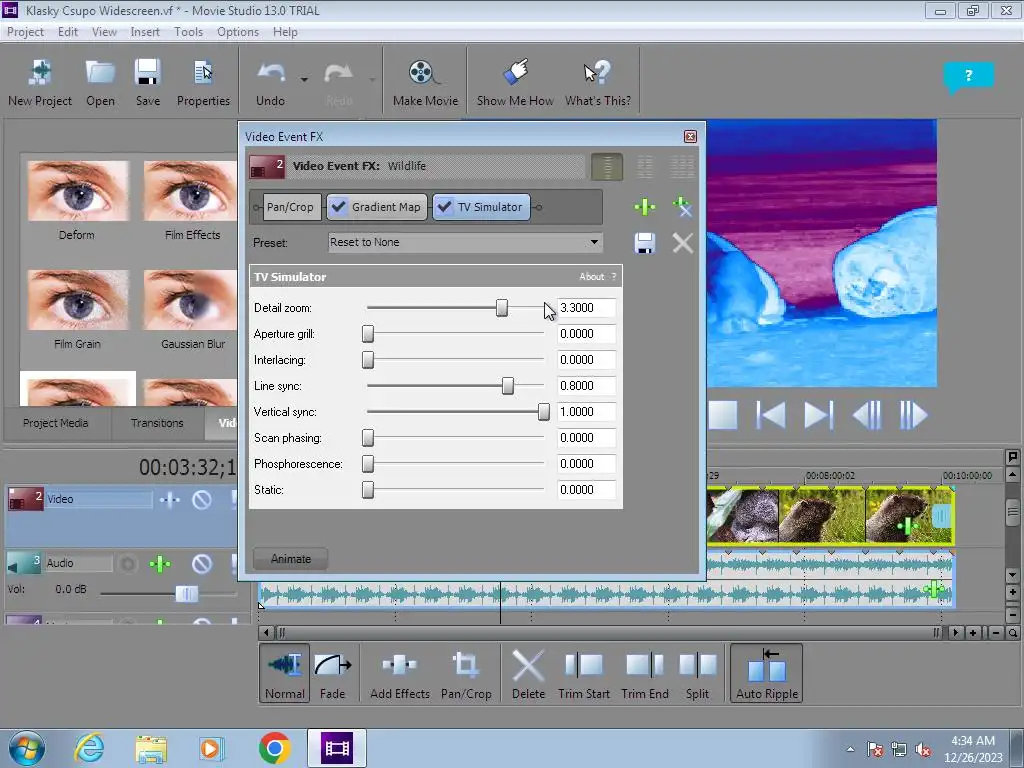Save the project with the Save icon
This screenshot has width=1024, height=768.
tap(148, 83)
